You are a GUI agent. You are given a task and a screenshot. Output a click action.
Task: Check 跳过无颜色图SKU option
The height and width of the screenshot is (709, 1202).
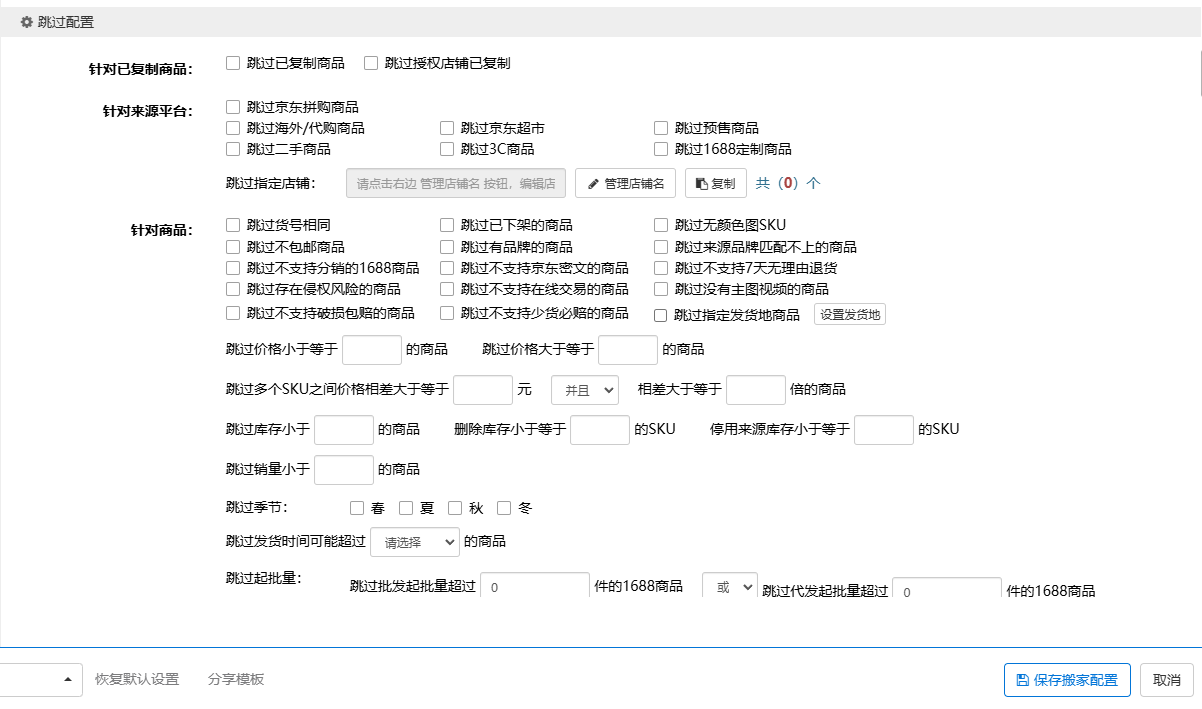(x=661, y=225)
